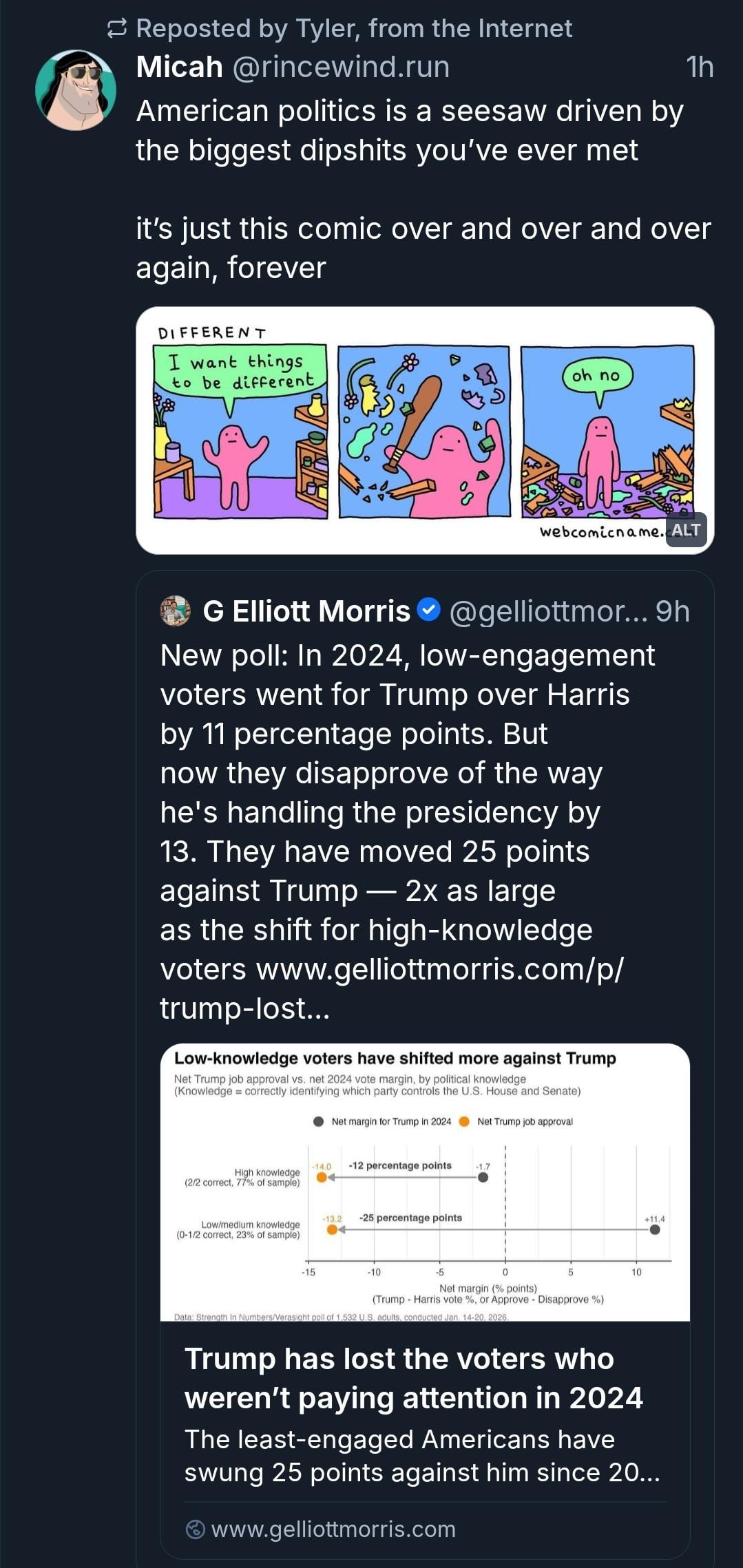Click the grey "Net margin for Trump" legend dot

click(318, 1121)
